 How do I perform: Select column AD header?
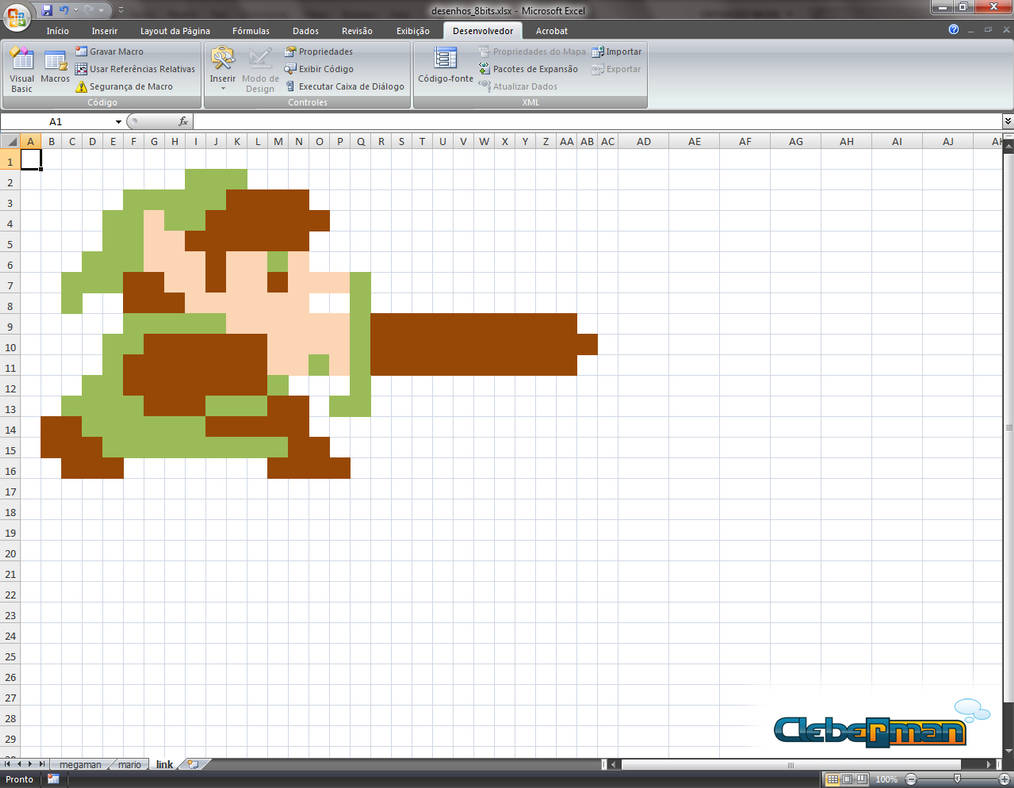coord(643,141)
